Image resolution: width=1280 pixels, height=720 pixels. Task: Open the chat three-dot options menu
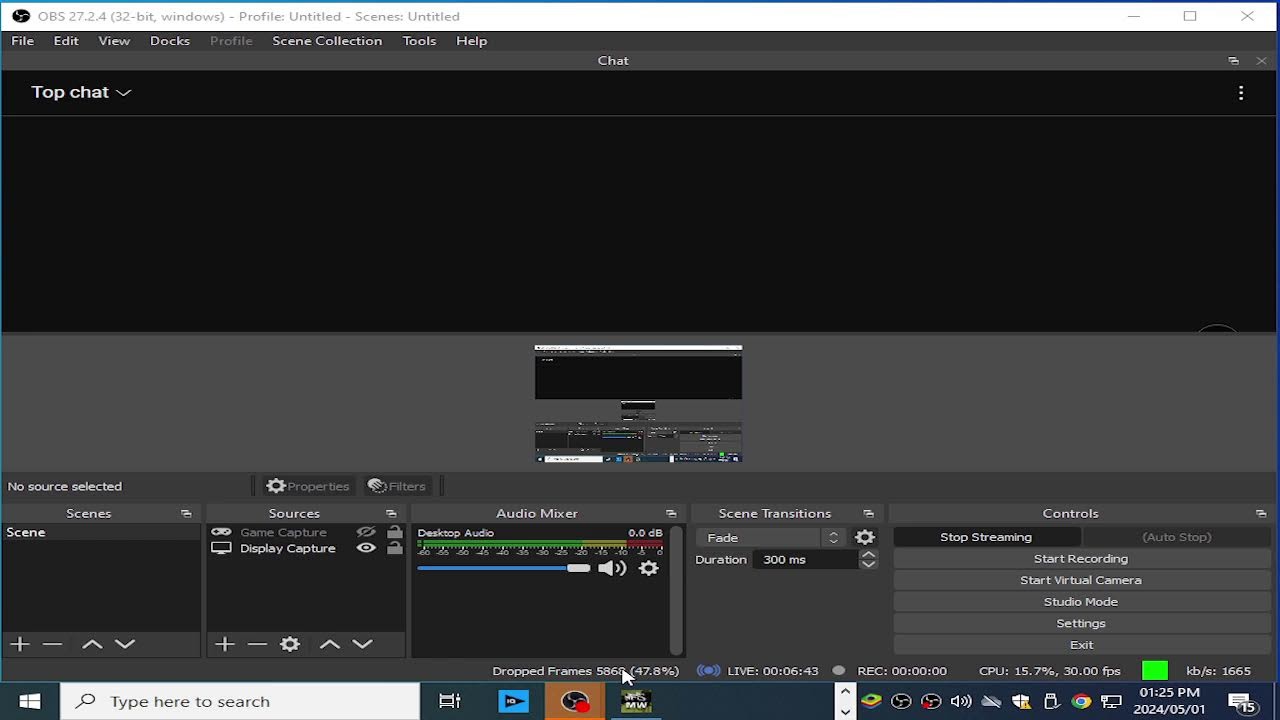[x=1241, y=93]
